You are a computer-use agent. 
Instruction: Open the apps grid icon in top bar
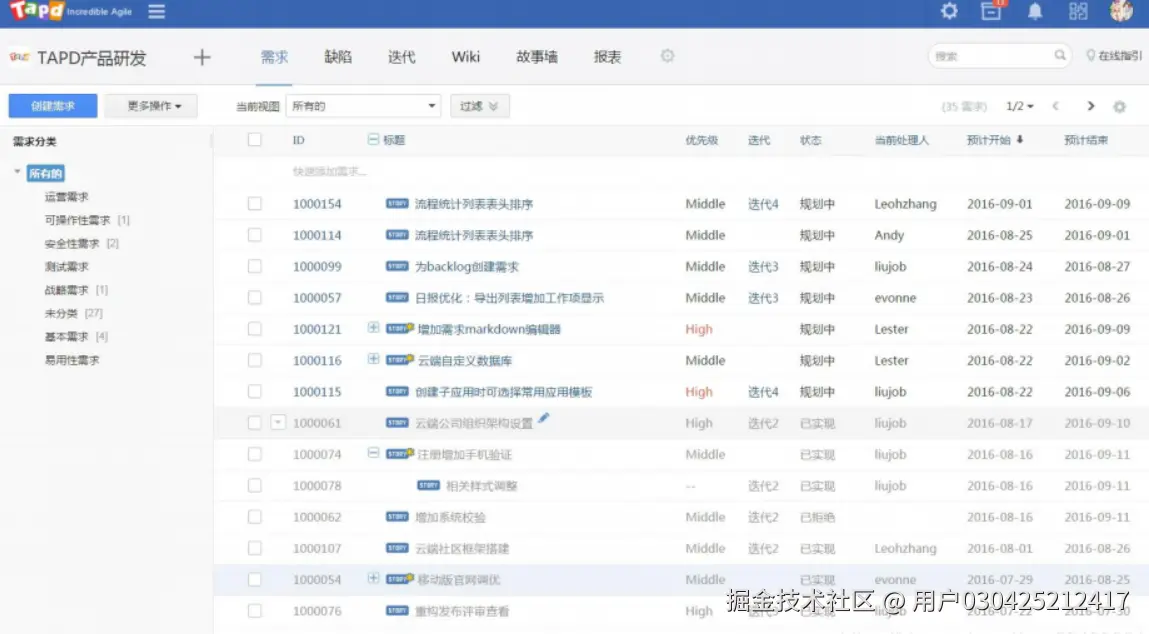(1078, 11)
